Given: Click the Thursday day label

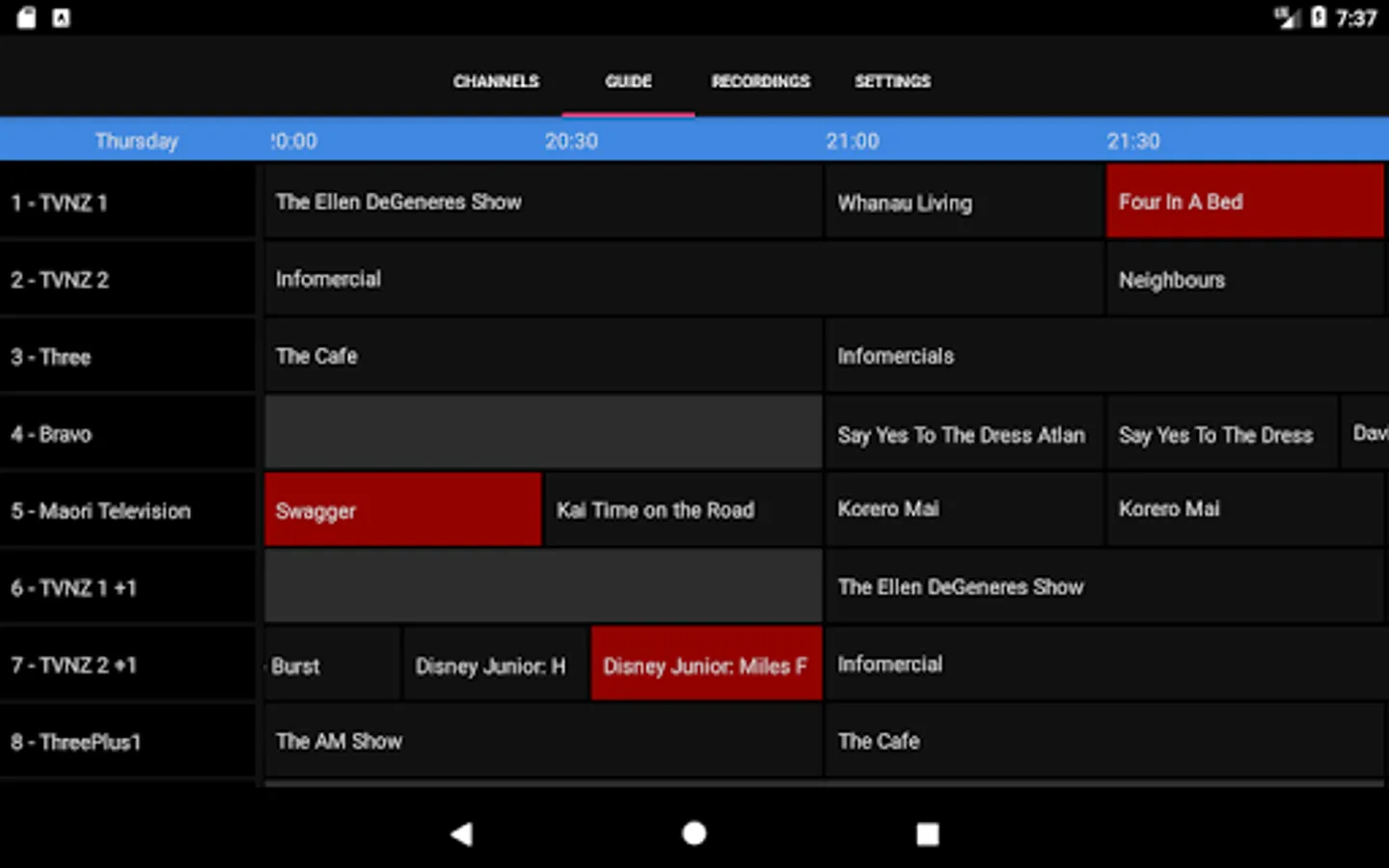Looking at the screenshot, I should coord(136,141).
